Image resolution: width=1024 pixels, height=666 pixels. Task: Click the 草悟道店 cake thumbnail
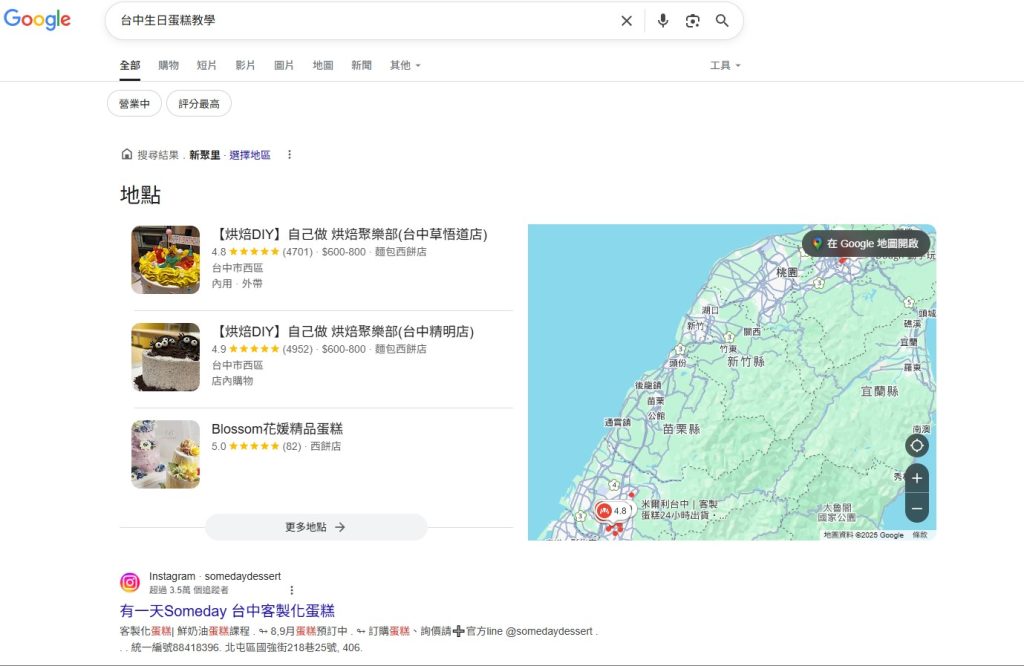coord(166,260)
